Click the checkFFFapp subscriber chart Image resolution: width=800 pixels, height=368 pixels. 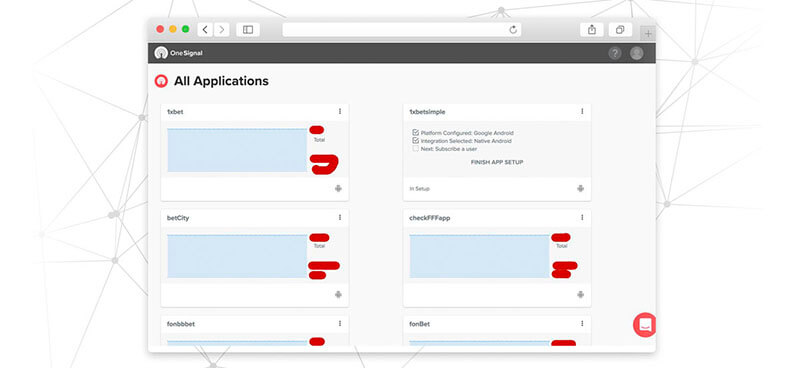coord(480,256)
